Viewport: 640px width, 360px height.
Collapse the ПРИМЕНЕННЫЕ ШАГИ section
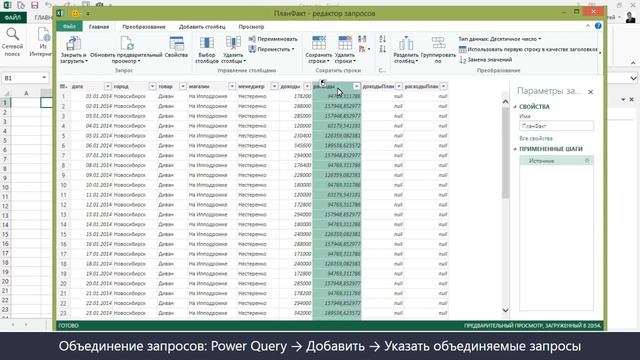tap(515, 149)
